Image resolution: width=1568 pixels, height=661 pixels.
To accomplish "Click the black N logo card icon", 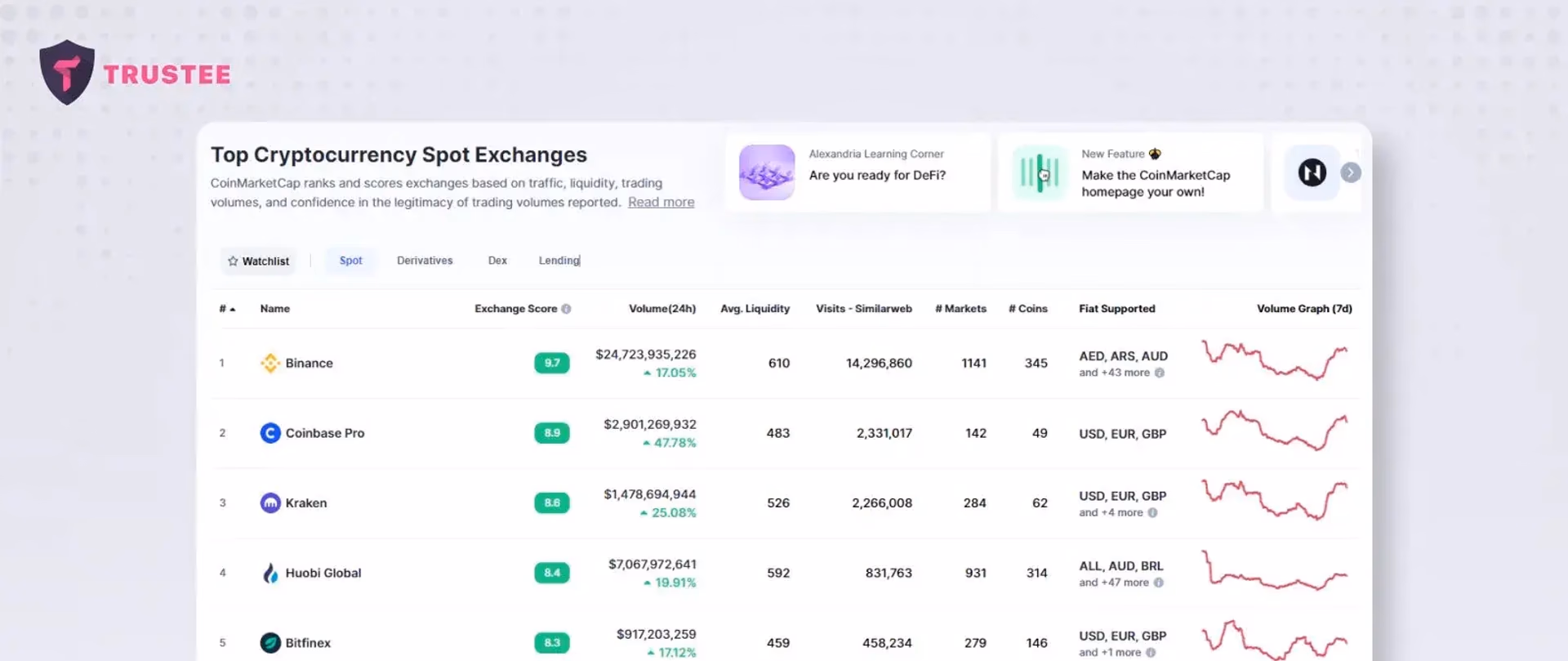I will click(x=1312, y=172).
